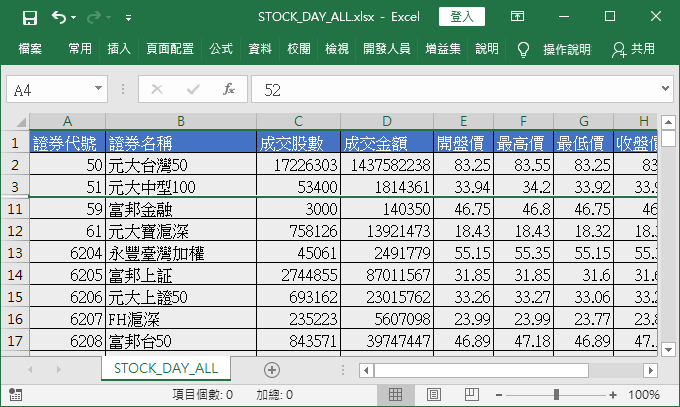Go to next sheet with right arrow
This screenshot has height=407, width=680.
click(59, 370)
